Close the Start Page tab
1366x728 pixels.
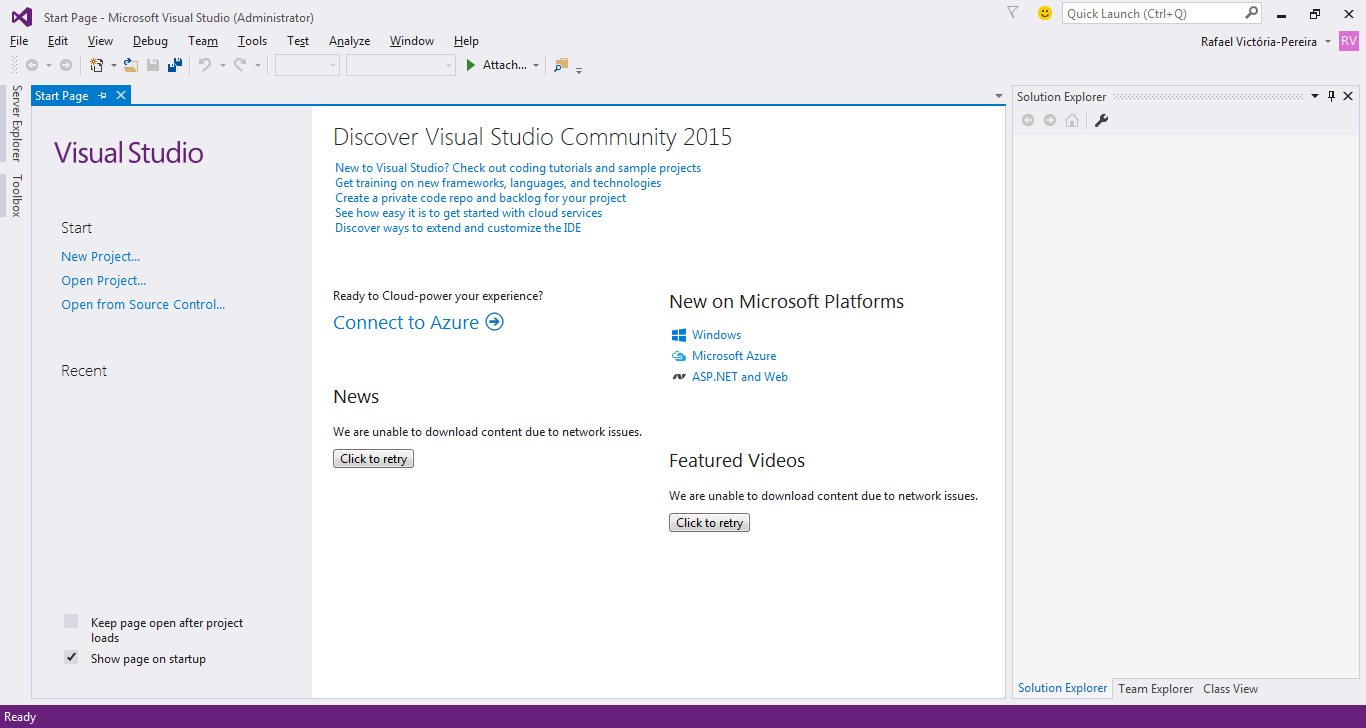coord(121,95)
